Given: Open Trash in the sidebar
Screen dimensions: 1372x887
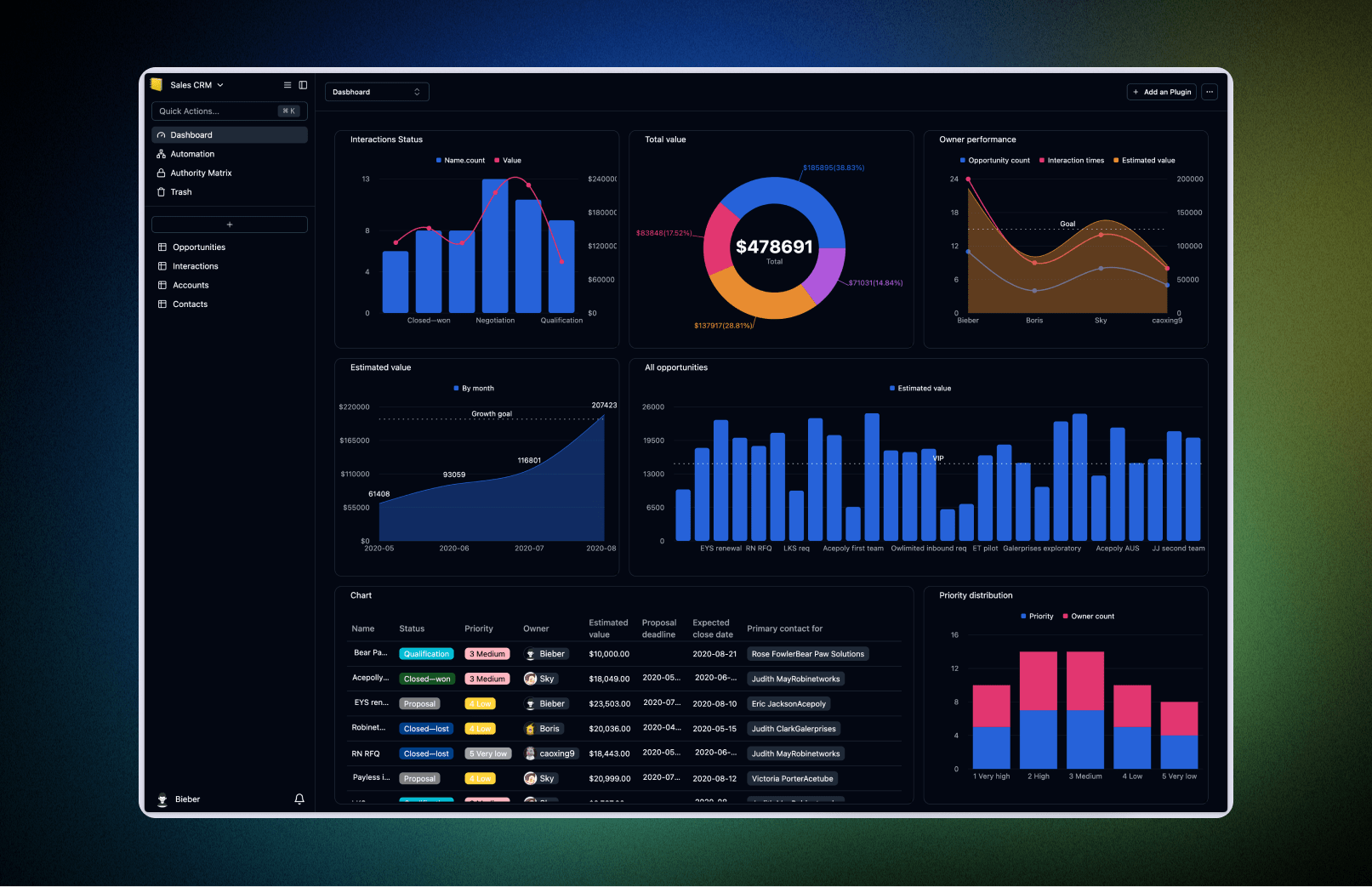Looking at the screenshot, I should coord(230,192).
